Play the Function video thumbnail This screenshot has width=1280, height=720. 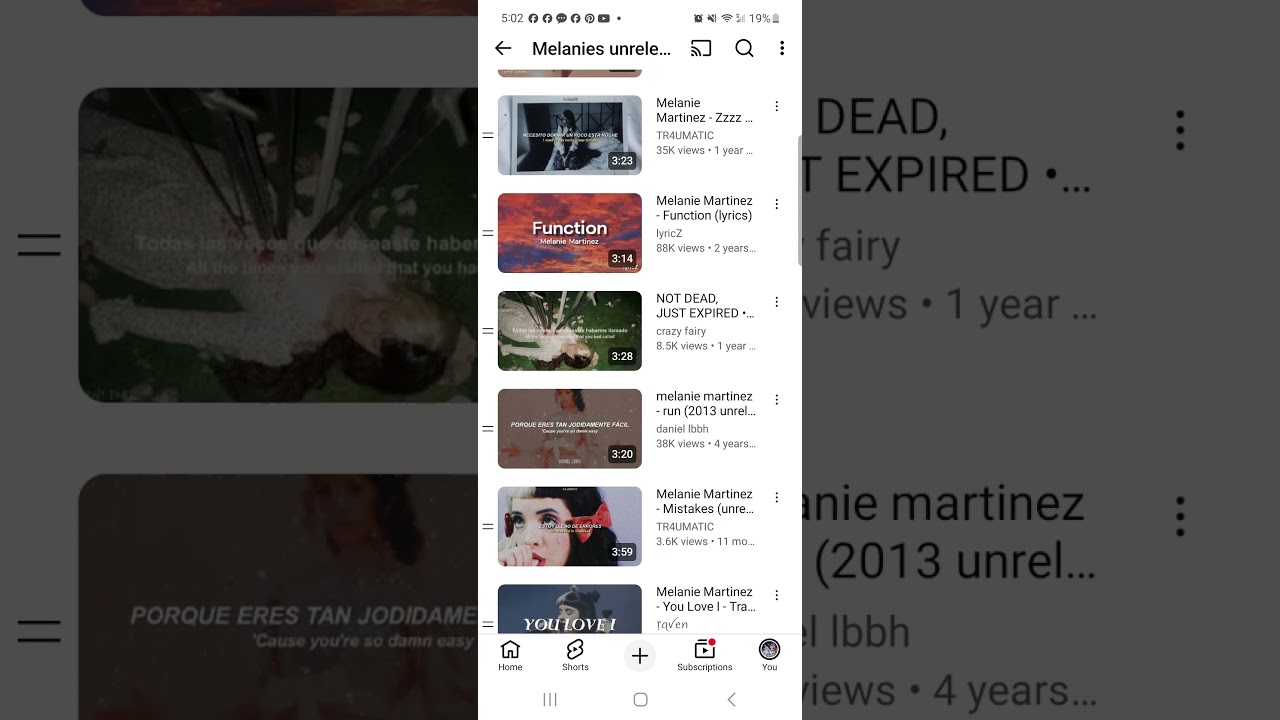click(570, 233)
